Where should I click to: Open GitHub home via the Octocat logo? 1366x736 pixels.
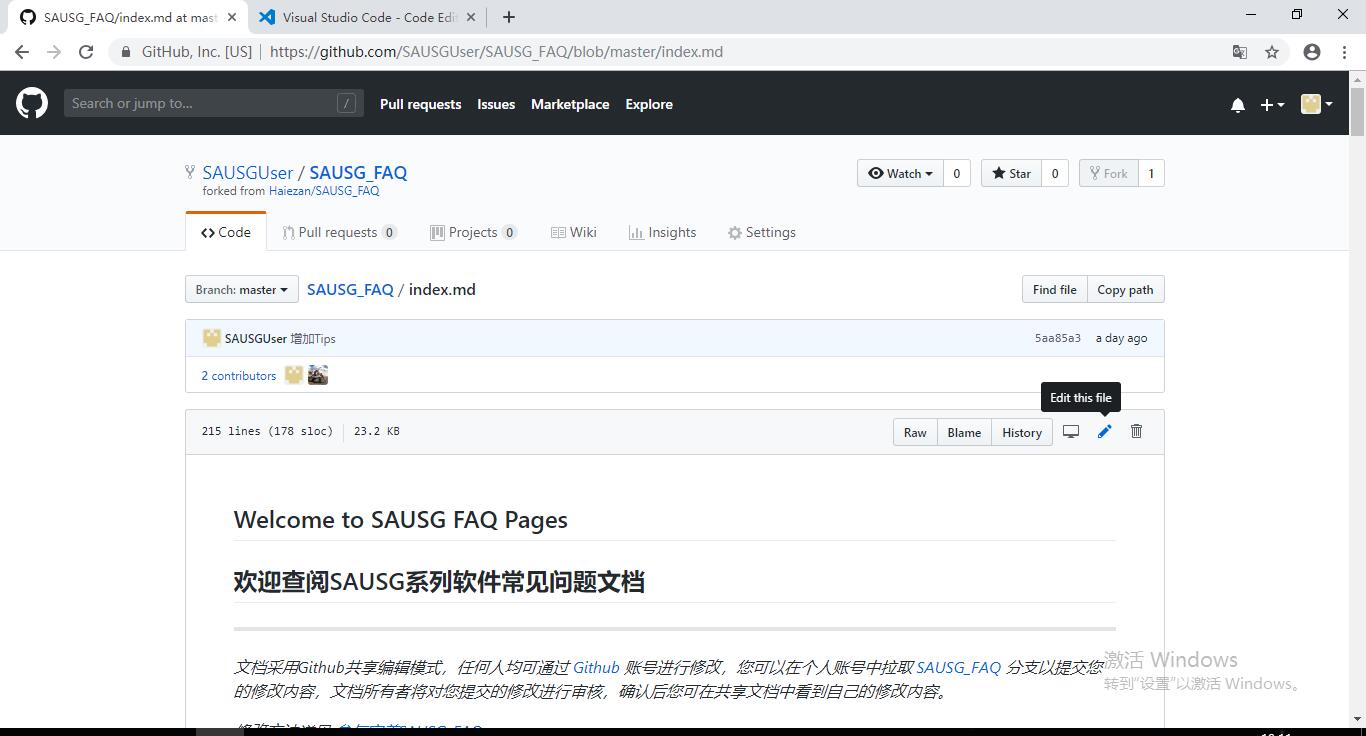(31, 102)
